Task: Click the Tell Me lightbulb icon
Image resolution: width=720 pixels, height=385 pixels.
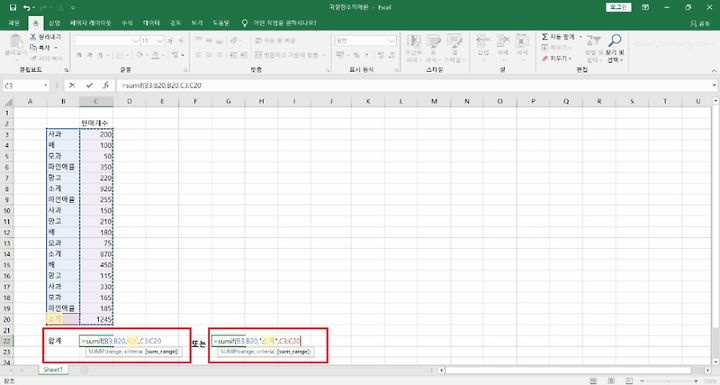Action: 245,23
